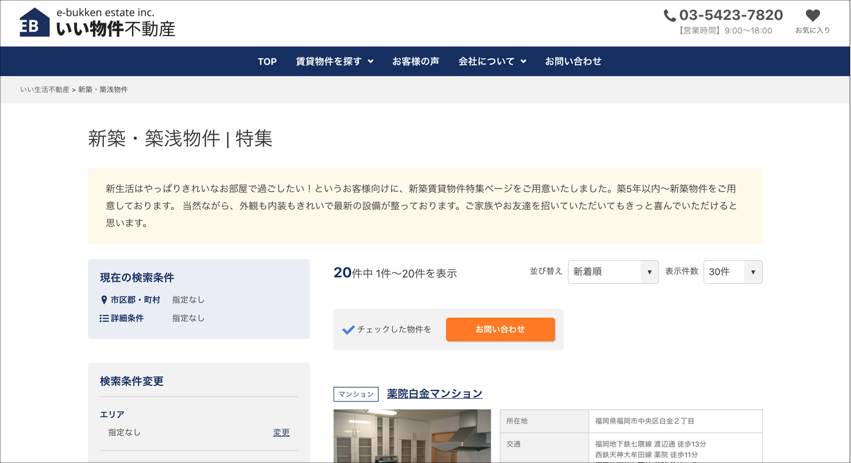Viewport: 851px width, 463px height.
Task: Open favorites via the heart icon
Action: (812, 15)
